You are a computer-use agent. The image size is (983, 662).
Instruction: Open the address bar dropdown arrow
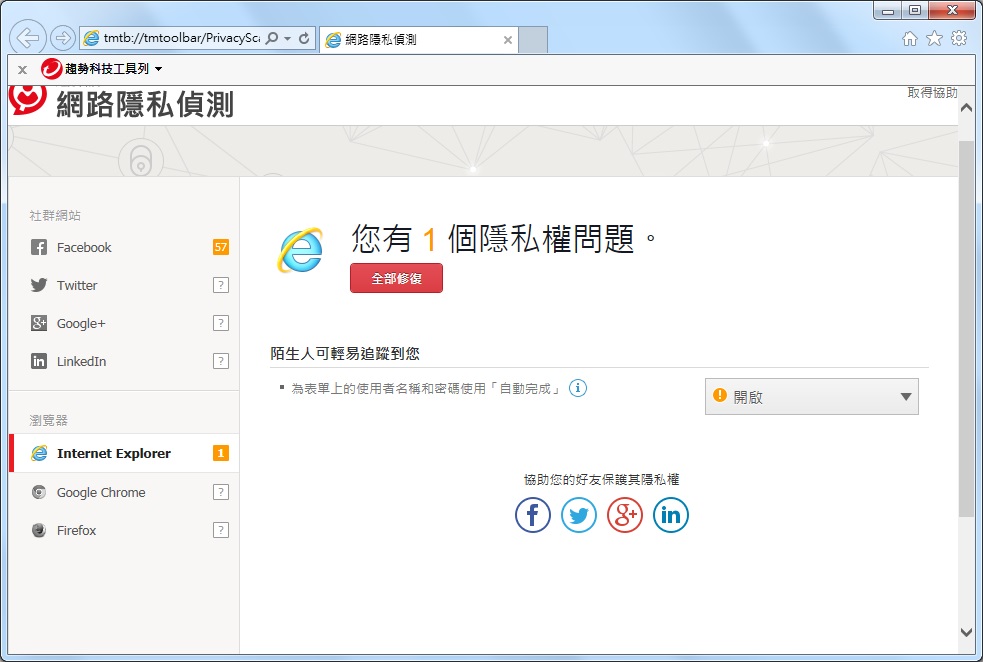coord(288,39)
